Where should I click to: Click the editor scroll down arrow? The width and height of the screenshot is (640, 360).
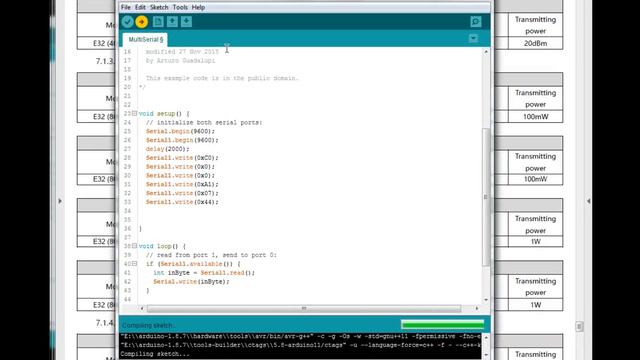486,300
